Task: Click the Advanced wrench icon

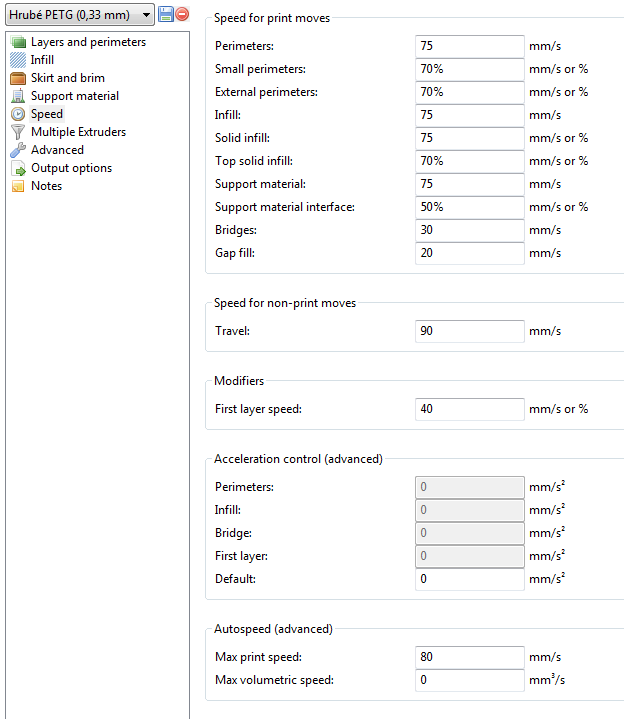Action: 18,150
